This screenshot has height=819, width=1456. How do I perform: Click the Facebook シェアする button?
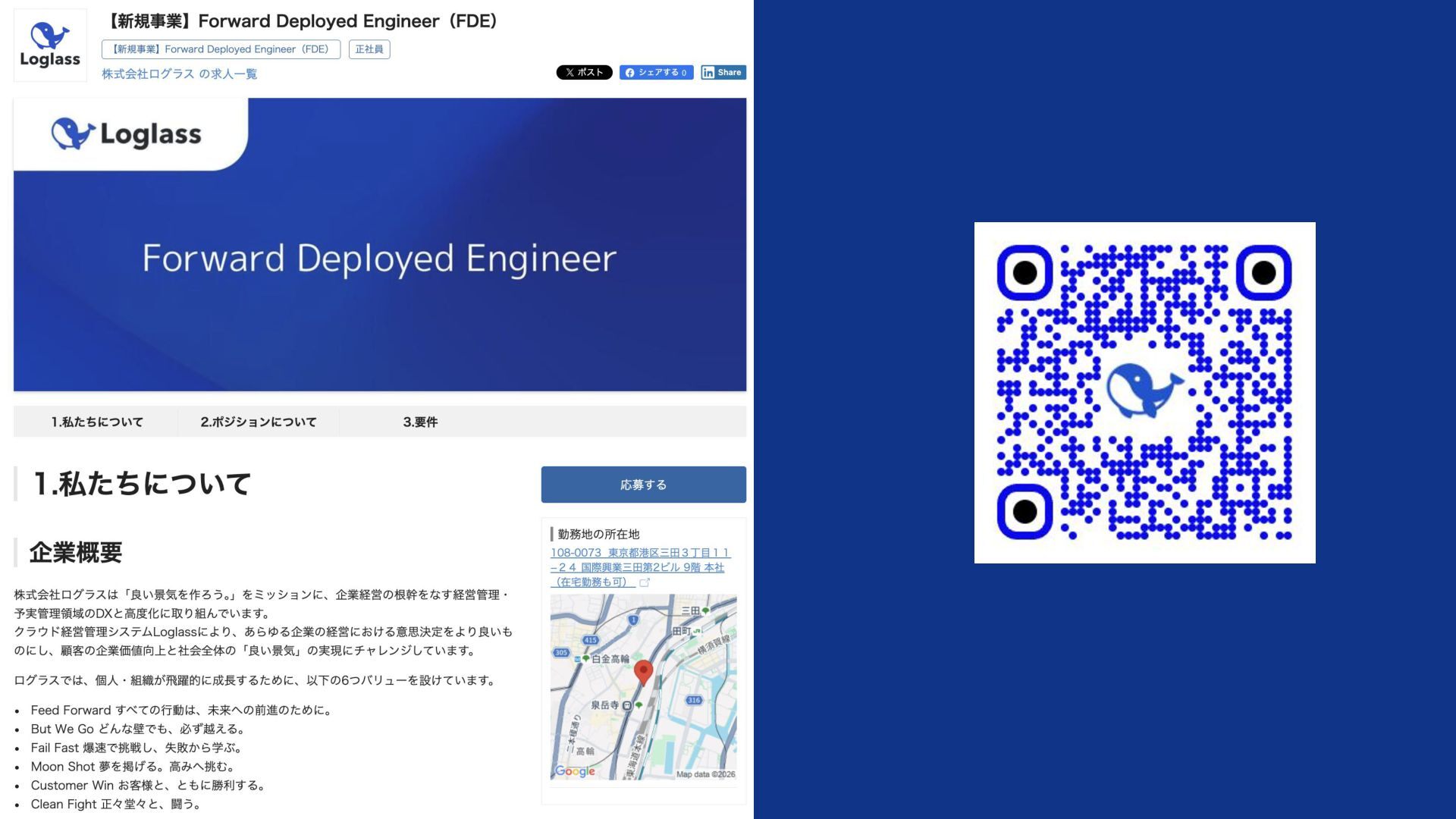[x=656, y=72]
